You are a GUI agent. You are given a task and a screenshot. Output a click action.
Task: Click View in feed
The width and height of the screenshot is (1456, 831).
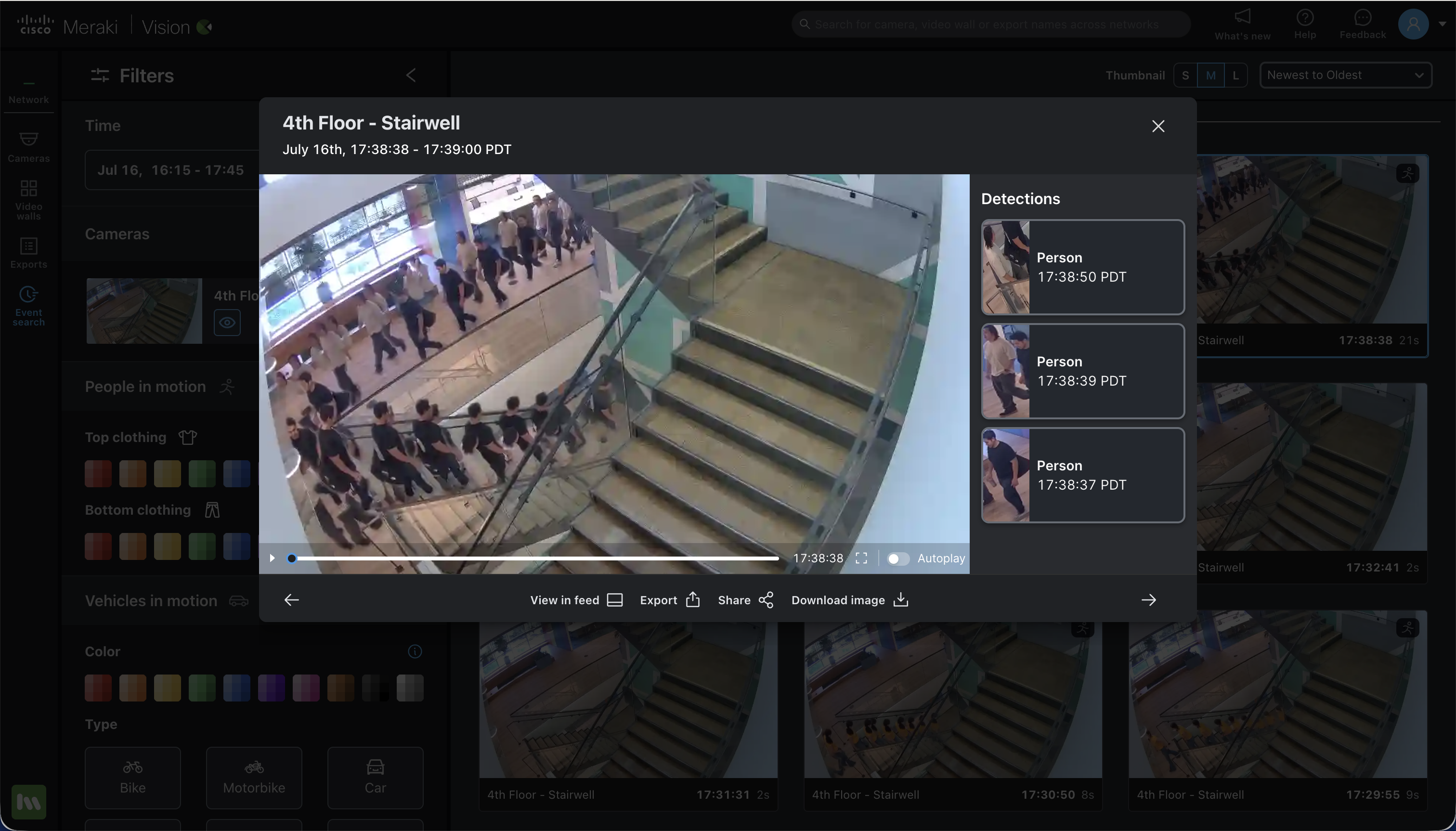click(576, 600)
